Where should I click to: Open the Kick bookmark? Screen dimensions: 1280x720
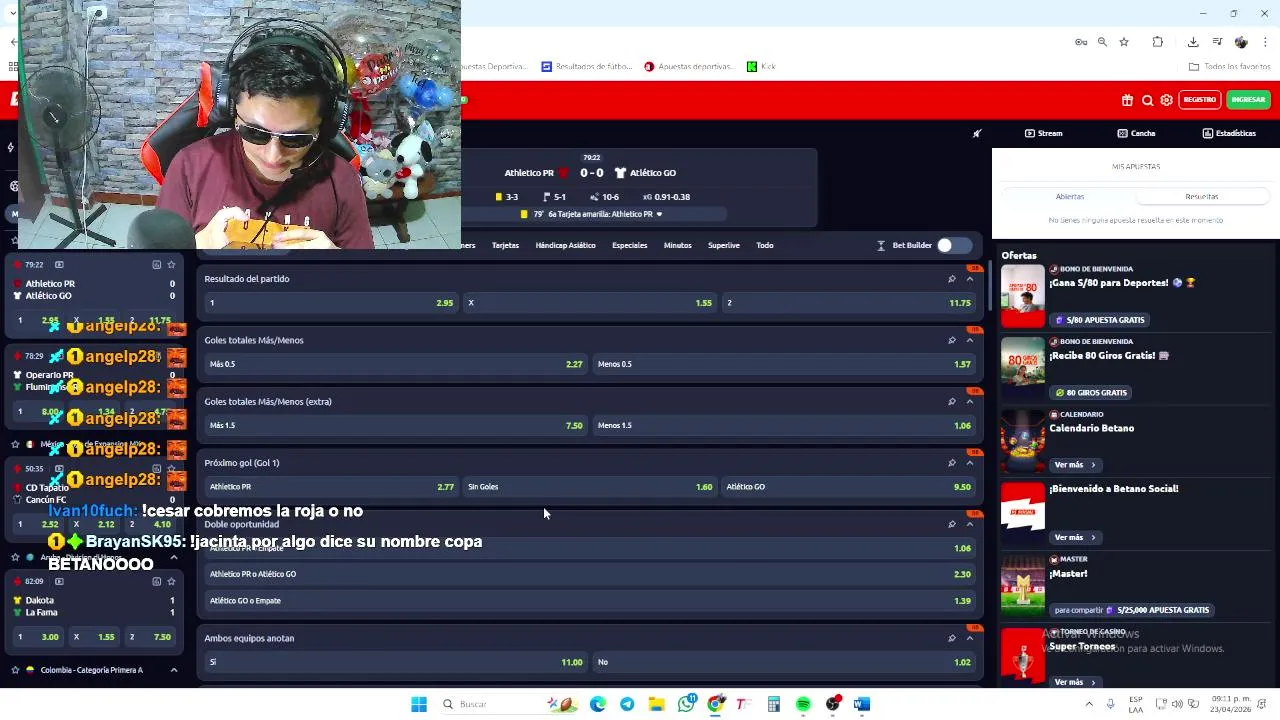coord(761,67)
